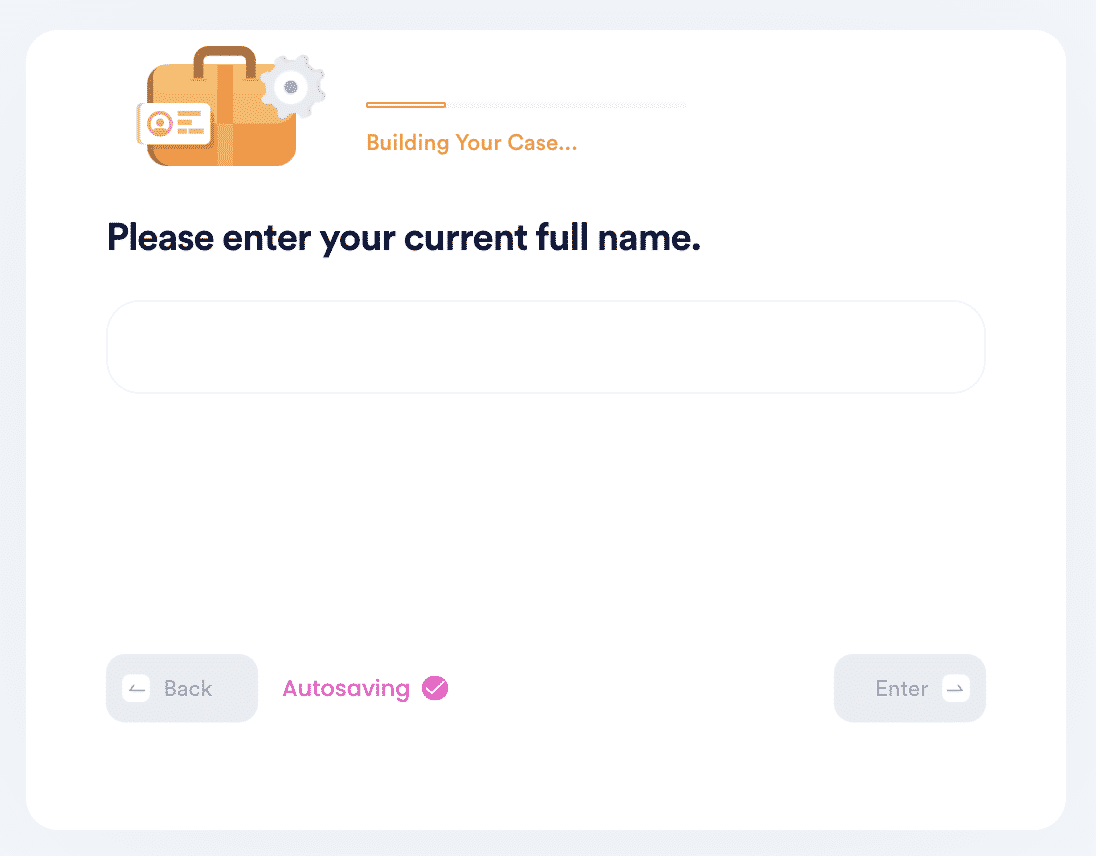1096x856 pixels.
Task: Click the brown briefcase handle
Action: (x=224, y=61)
